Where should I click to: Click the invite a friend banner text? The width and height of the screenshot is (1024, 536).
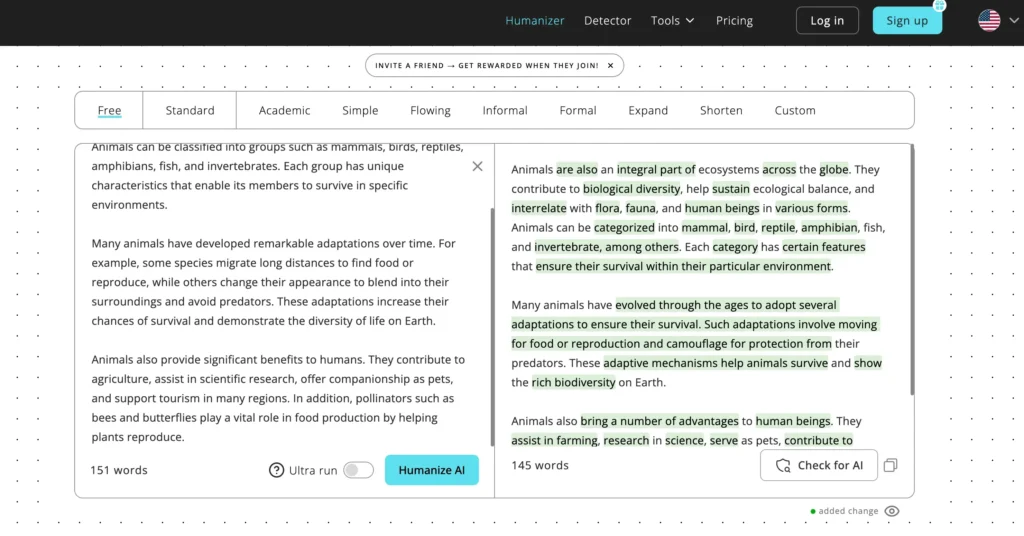pyautogui.click(x=487, y=65)
